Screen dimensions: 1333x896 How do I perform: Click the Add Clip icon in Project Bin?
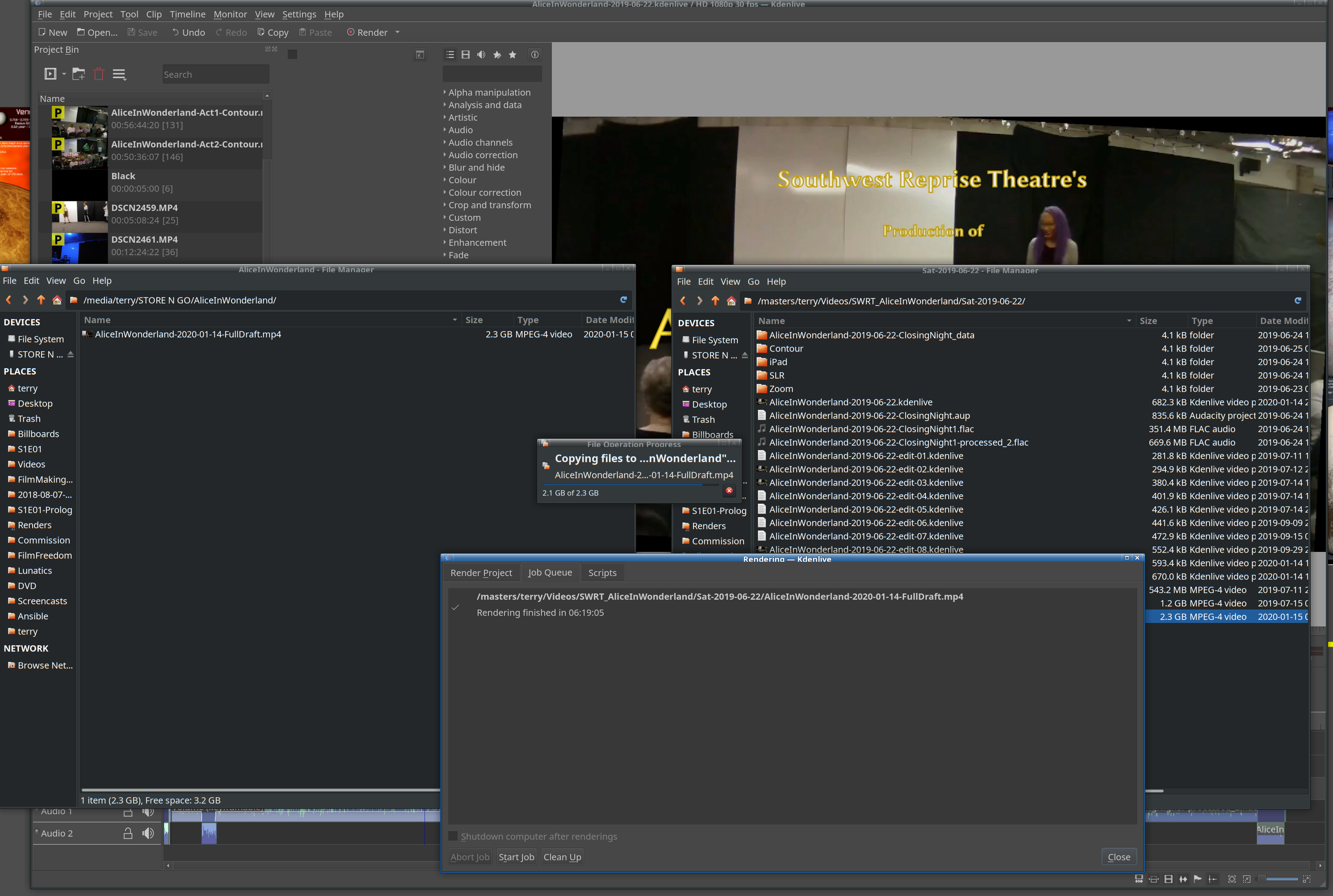pos(50,74)
